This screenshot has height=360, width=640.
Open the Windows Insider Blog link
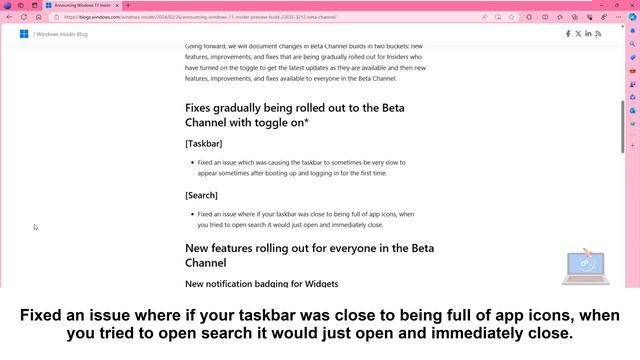62,34
